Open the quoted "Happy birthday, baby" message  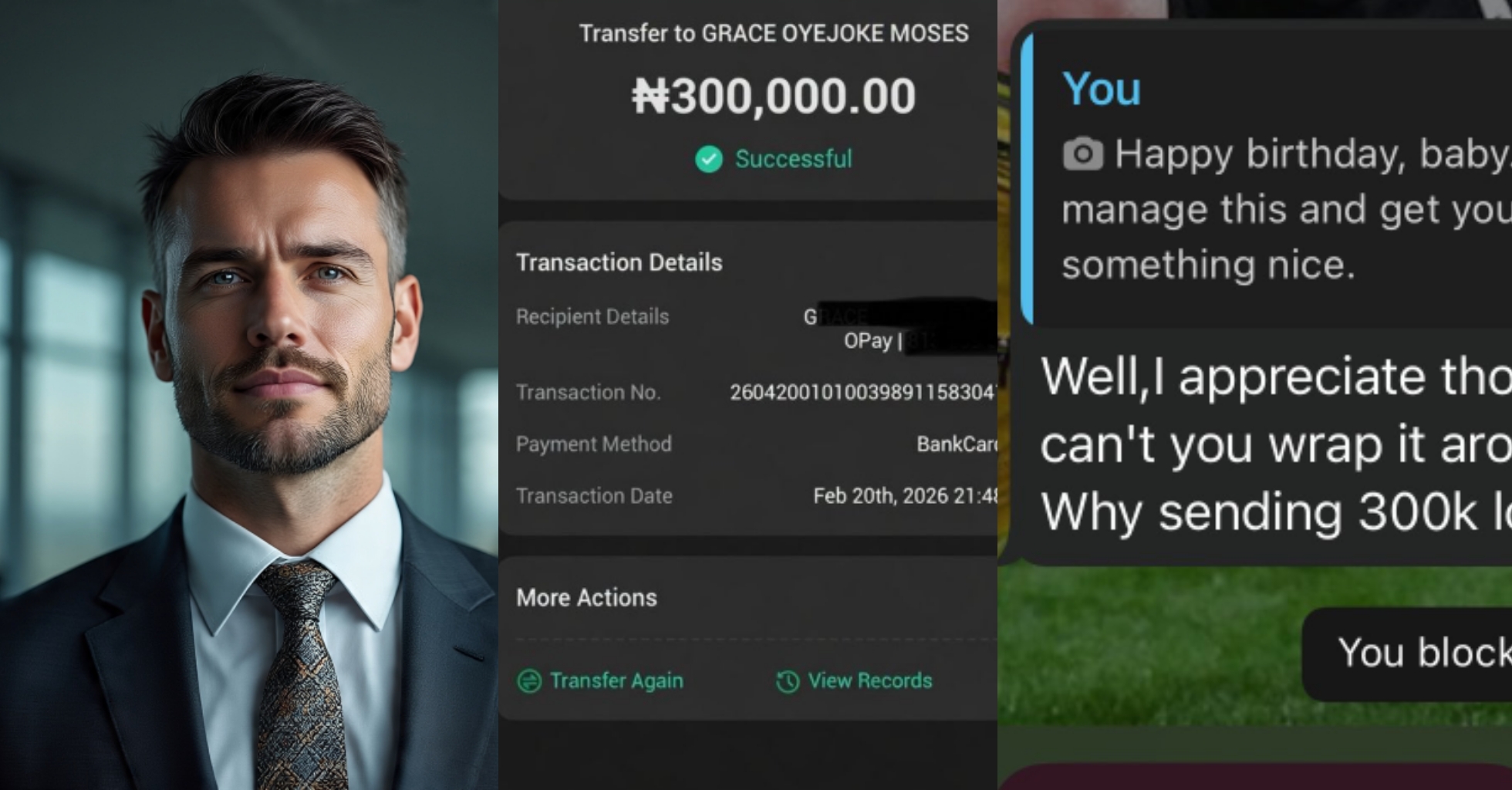[x=1265, y=179]
